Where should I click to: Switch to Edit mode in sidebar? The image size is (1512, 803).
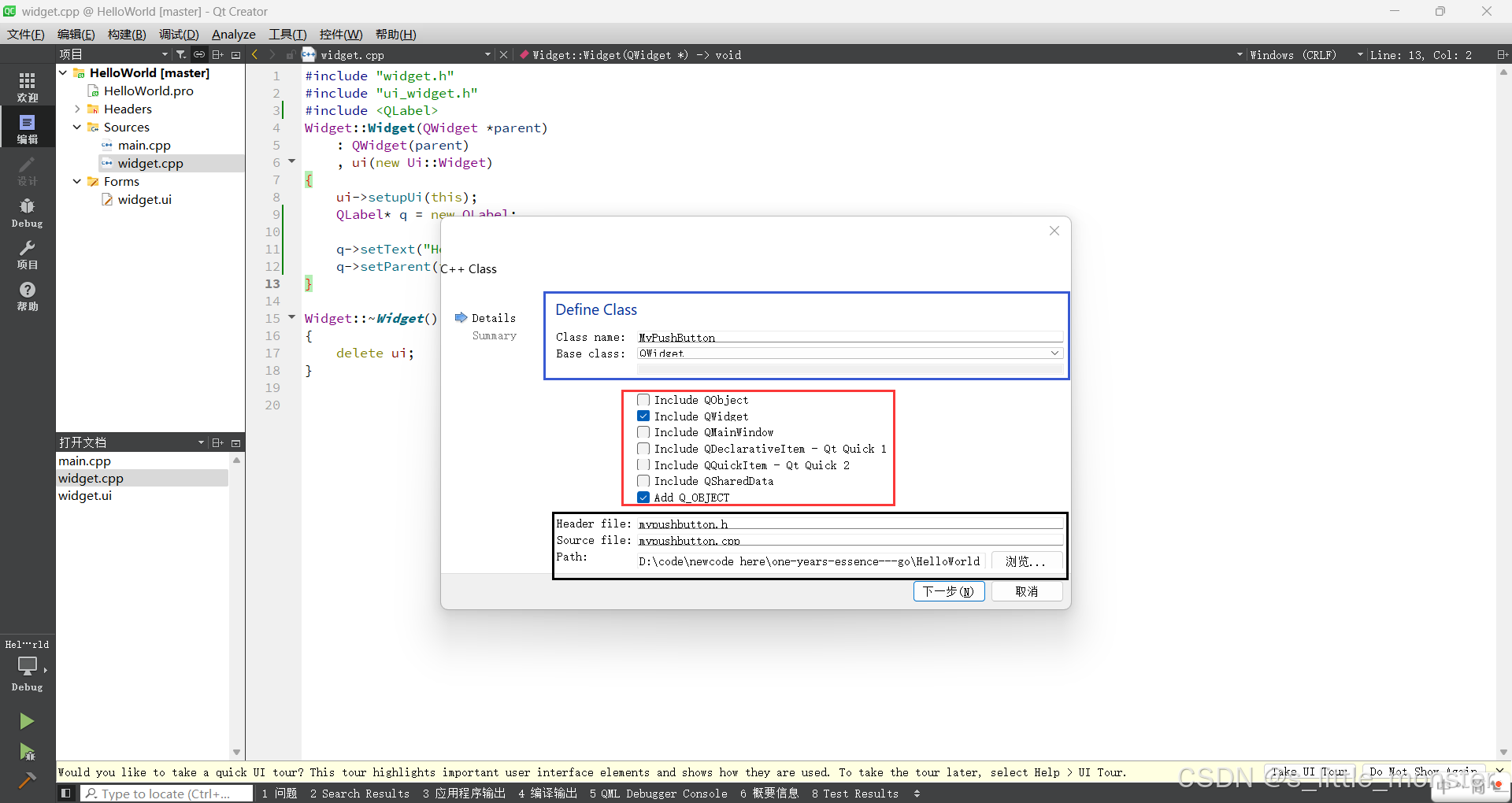pos(28,128)
